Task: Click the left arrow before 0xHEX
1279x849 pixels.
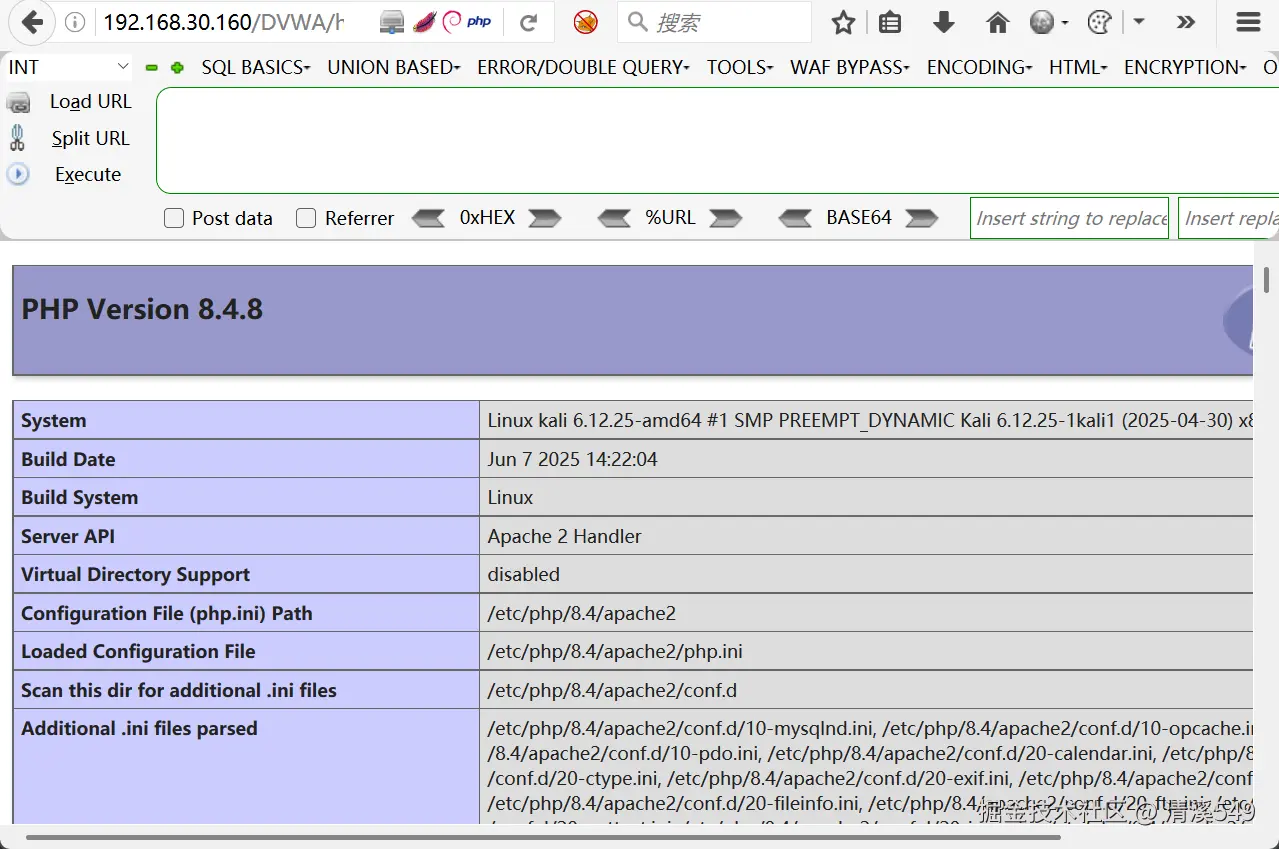Action: coord(428,218)
